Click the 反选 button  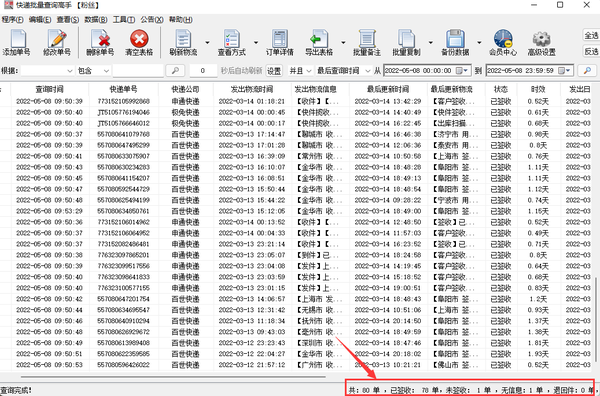point(591,51)
